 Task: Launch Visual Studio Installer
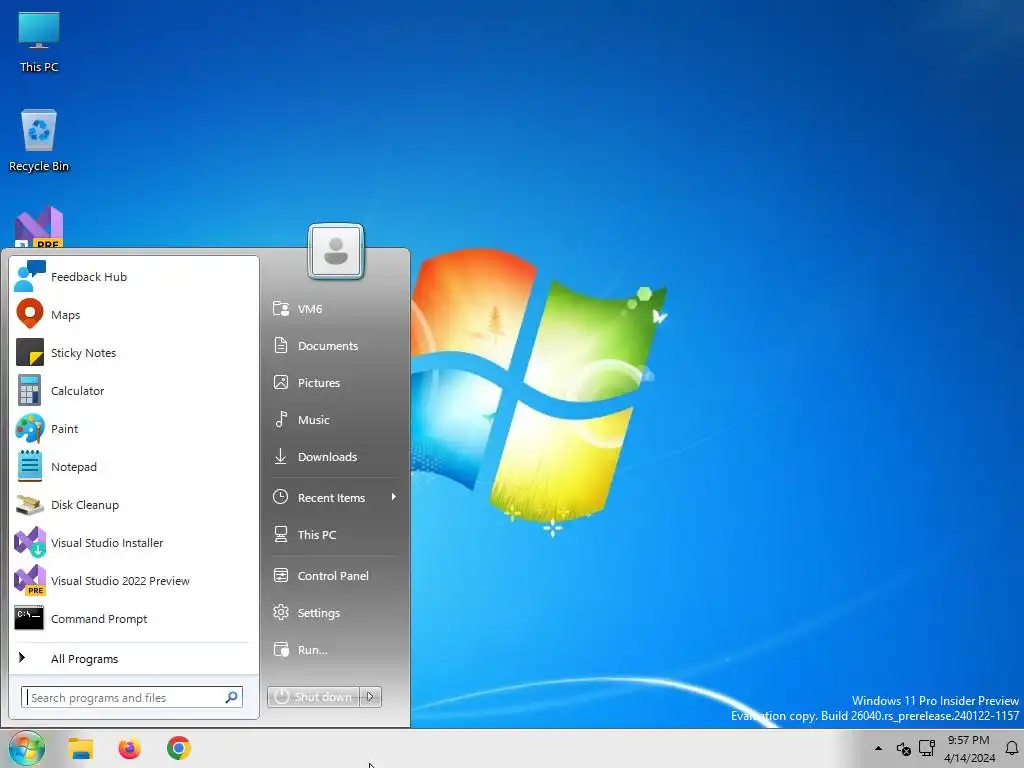pos(133,542)
